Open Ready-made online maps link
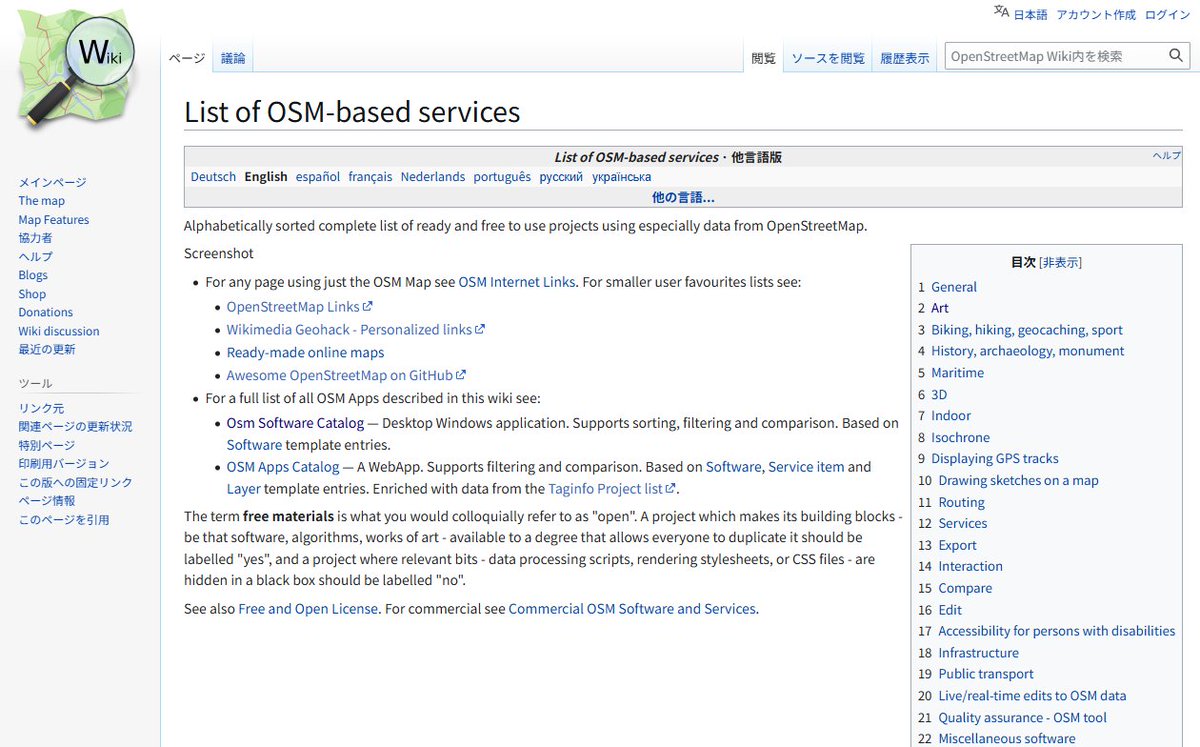 (305, 352)
